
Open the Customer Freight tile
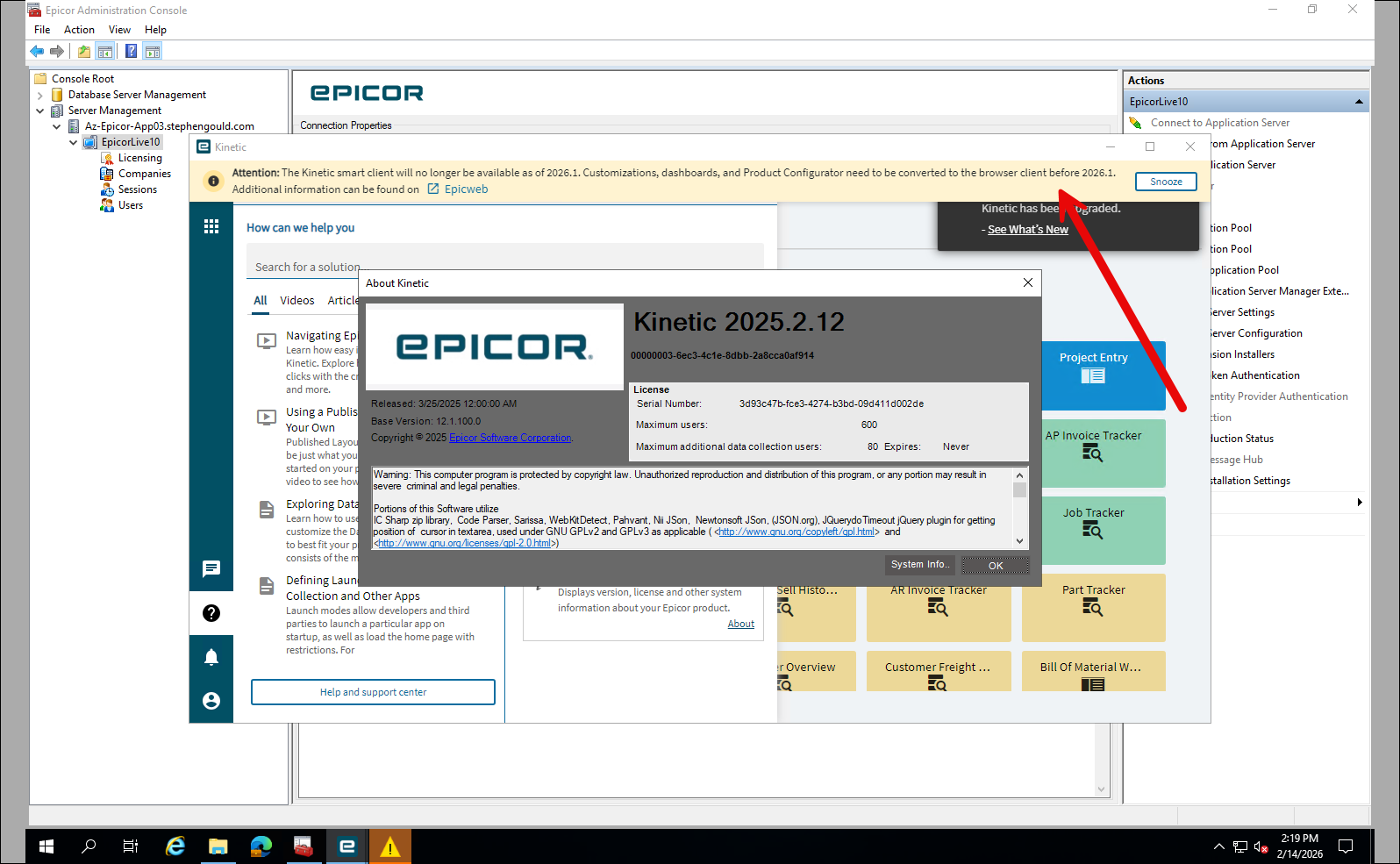click(x=939, y=671)
